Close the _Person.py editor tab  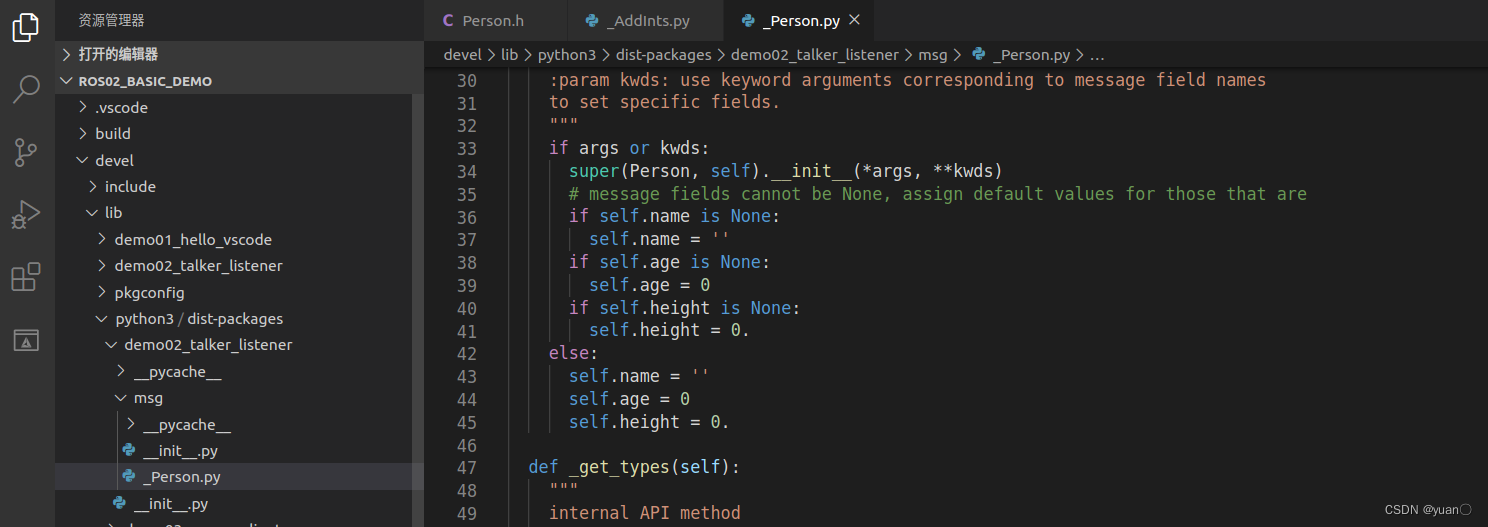point(854,20)
